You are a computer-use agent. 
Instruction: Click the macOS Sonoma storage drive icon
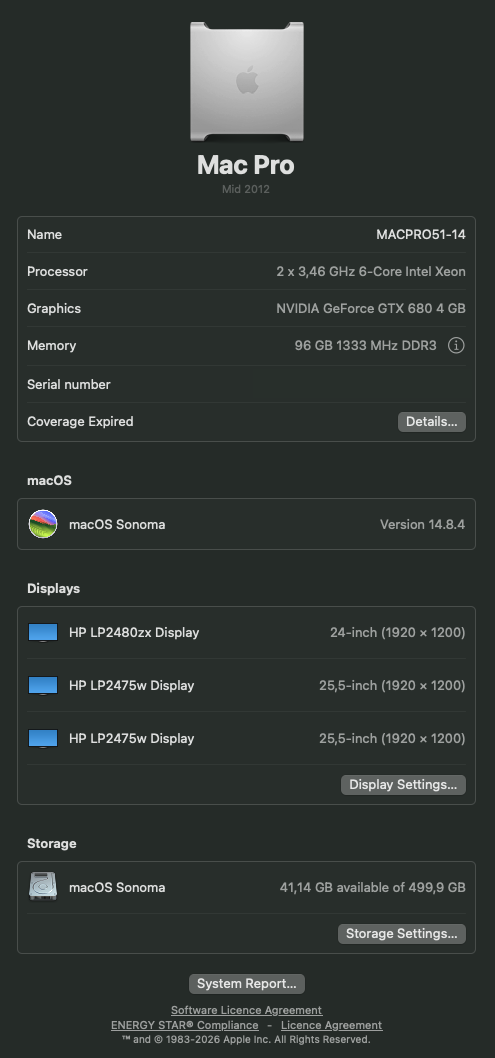point(42,887)
